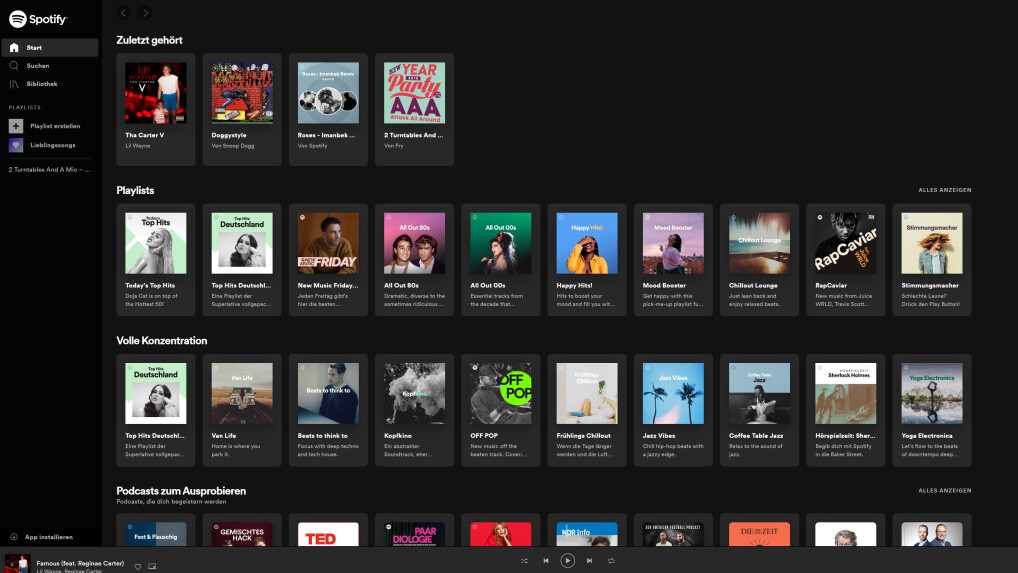This screenshot has width=1018, height=573.
Task: Open Van Life playlist
Action: 242,410
